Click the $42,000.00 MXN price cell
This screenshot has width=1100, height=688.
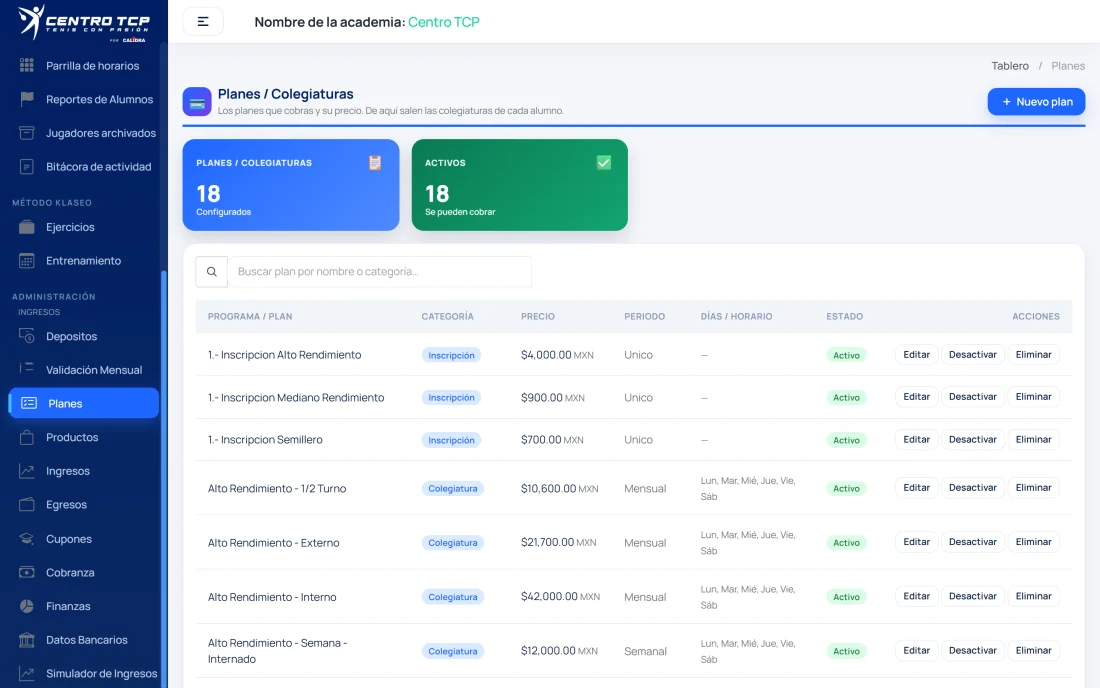pyautogui.click(x=560, y=596)
